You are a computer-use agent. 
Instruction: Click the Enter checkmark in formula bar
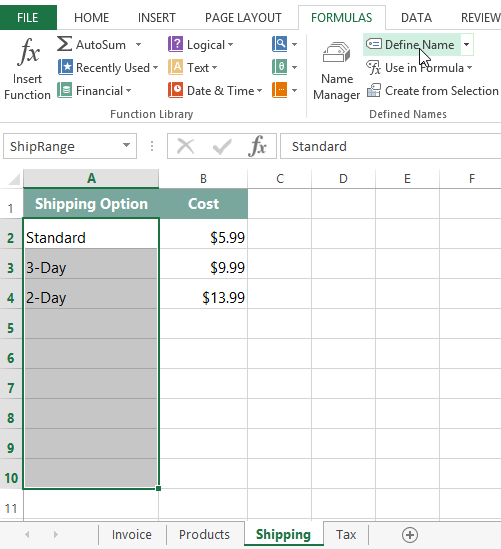222,146
